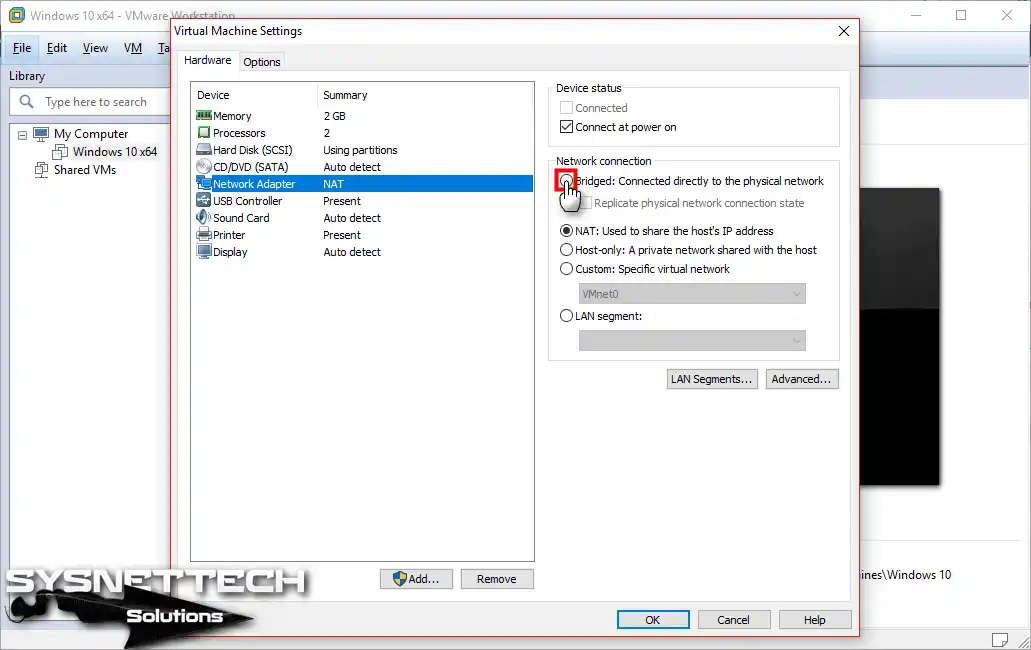
Task: Close the Virtual Machine Settings dialog
Action: (844, 31)
